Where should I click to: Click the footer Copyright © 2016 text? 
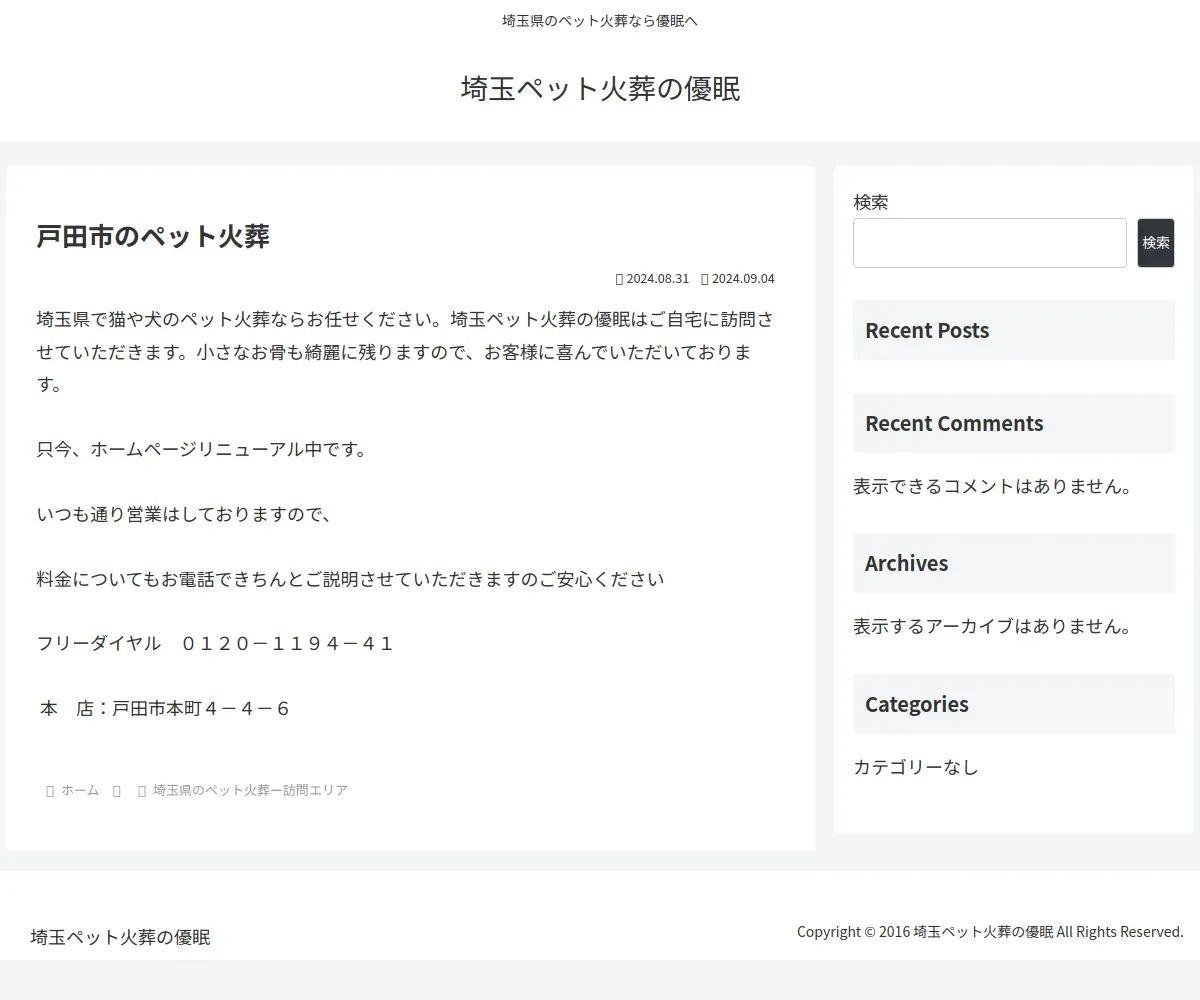(990, 931)
